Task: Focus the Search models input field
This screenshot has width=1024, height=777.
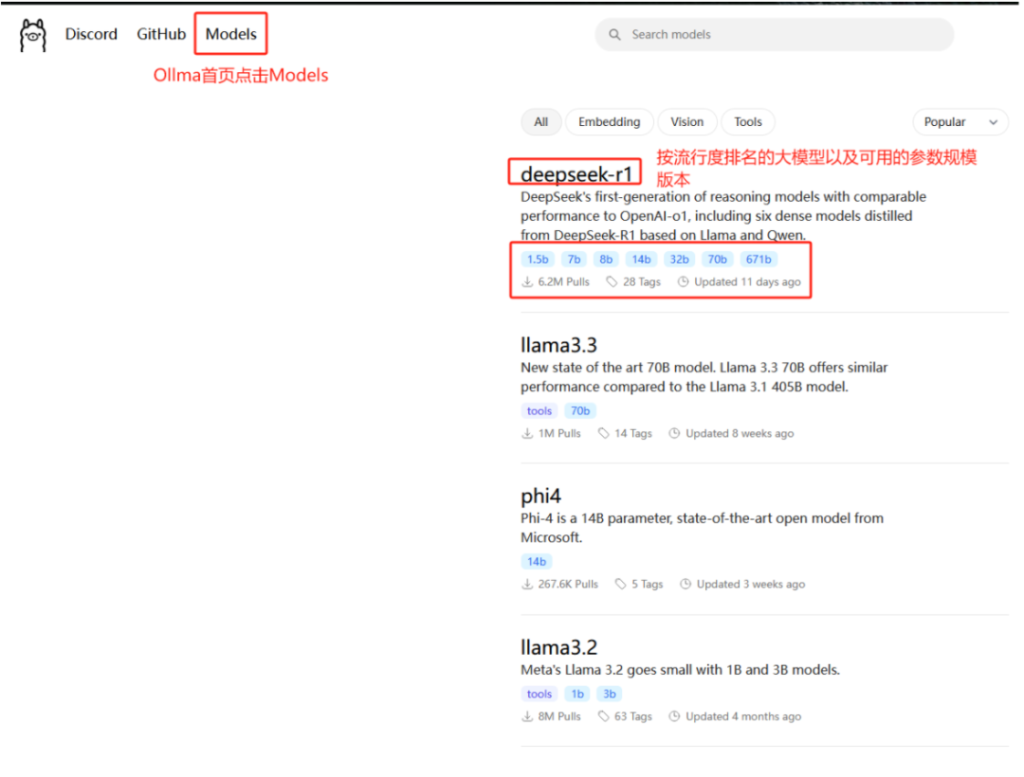Action: coord(774,35)
